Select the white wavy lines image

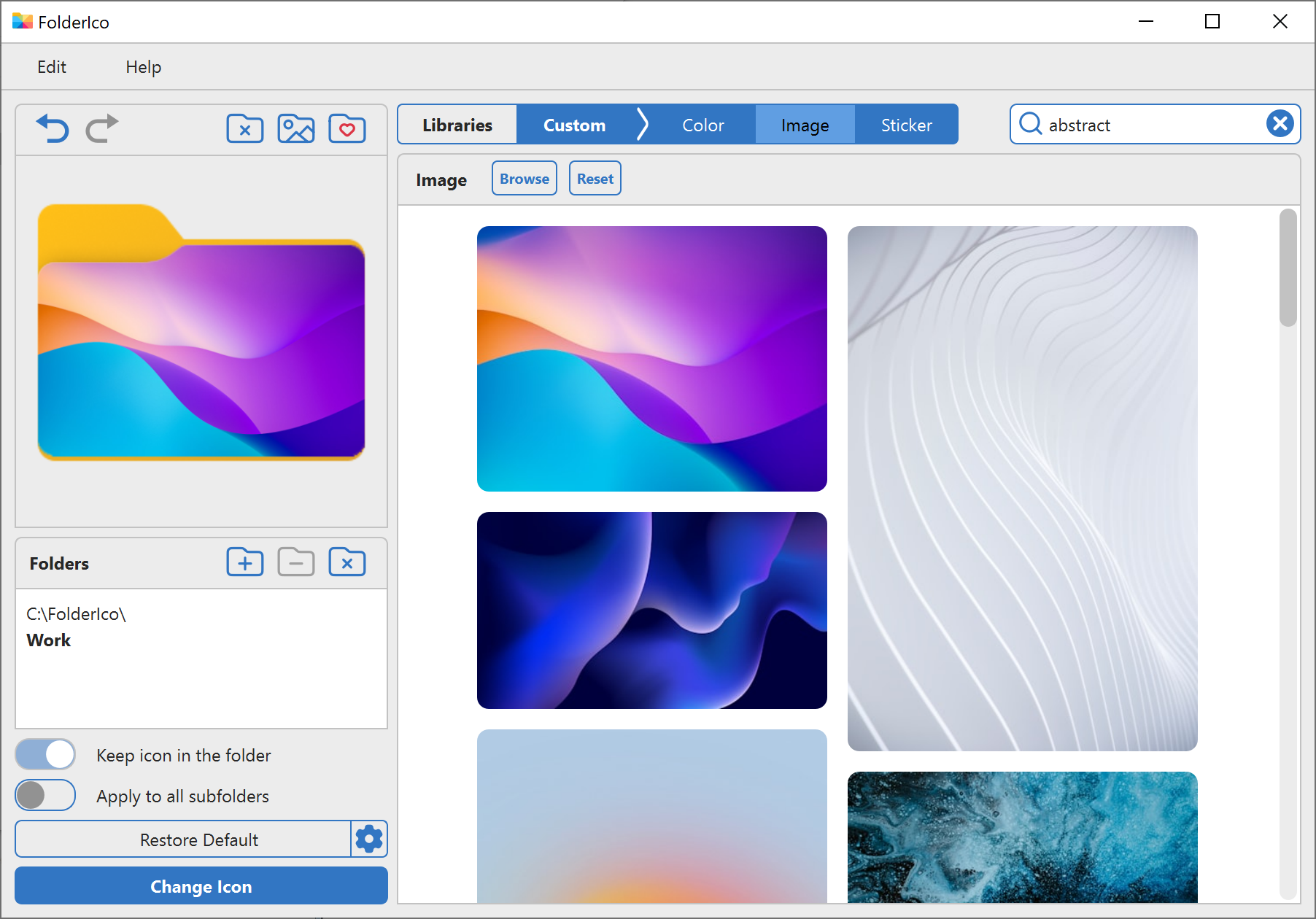point(1023,489)
